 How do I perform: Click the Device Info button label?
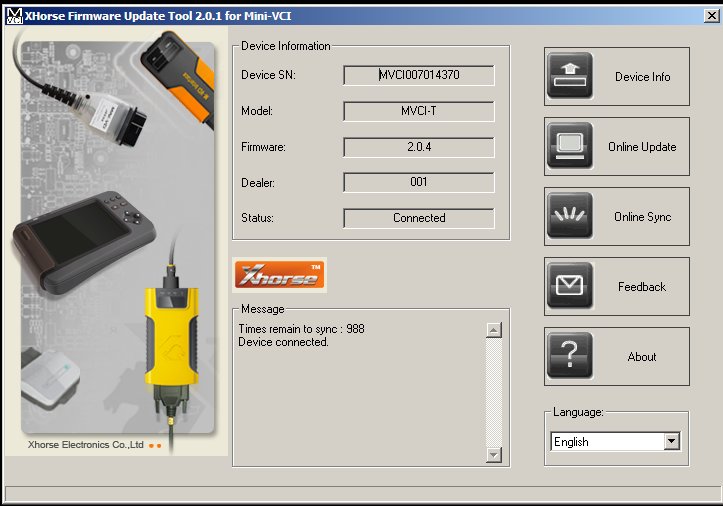(x=642, y=77)
